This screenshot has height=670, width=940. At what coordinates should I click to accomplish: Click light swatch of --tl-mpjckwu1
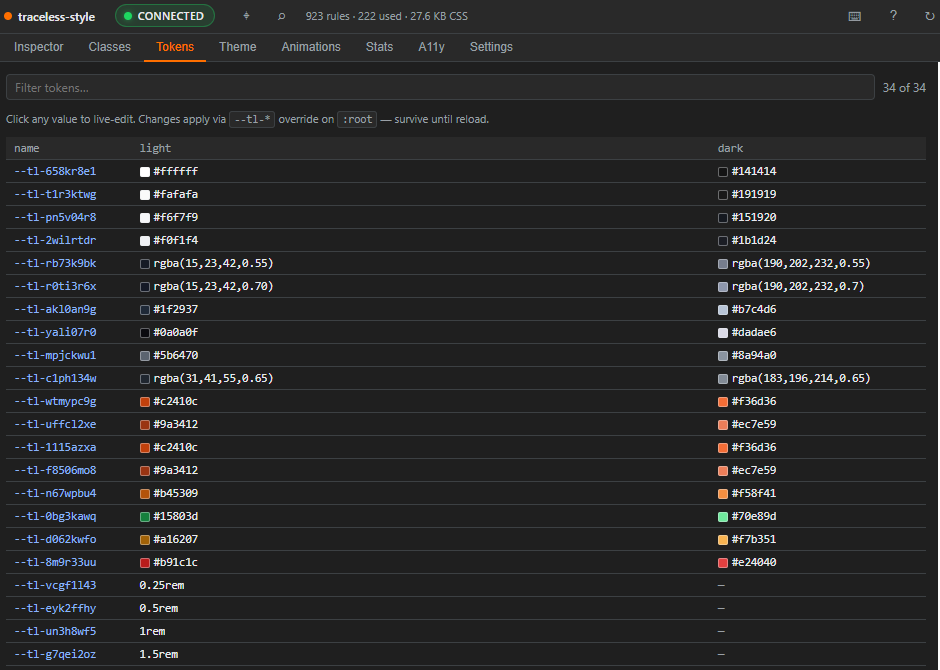click(x=144, y=356)
